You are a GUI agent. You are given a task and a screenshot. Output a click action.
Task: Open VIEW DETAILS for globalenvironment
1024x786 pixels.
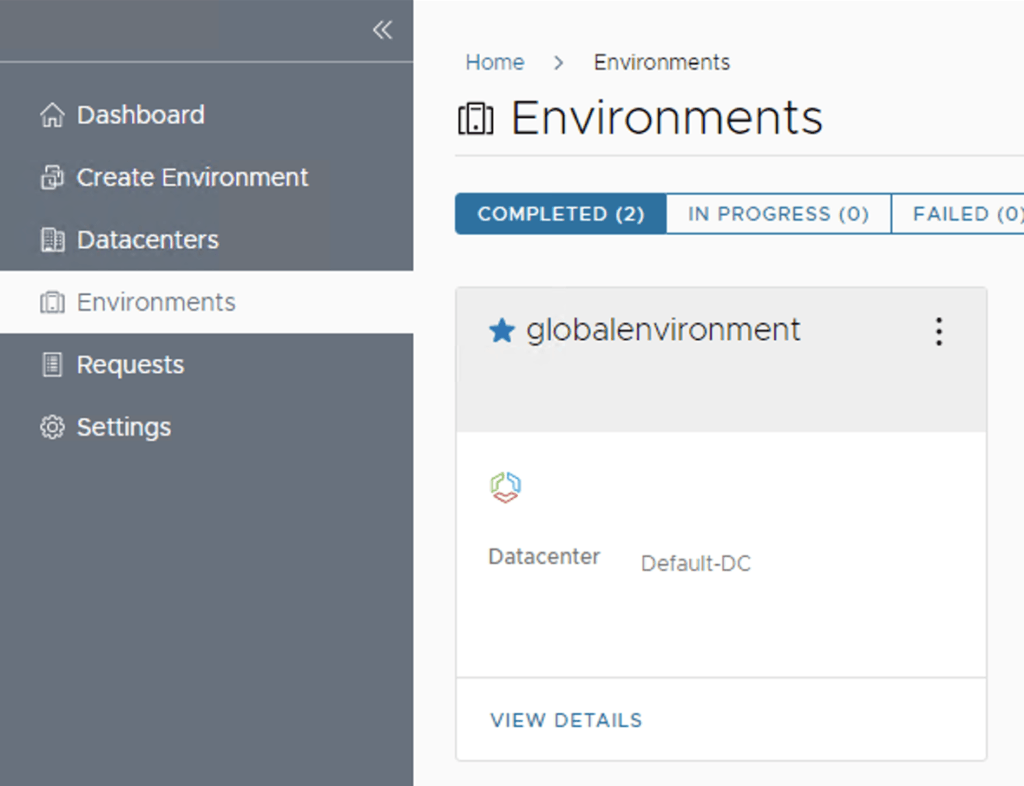pos(566,720)
